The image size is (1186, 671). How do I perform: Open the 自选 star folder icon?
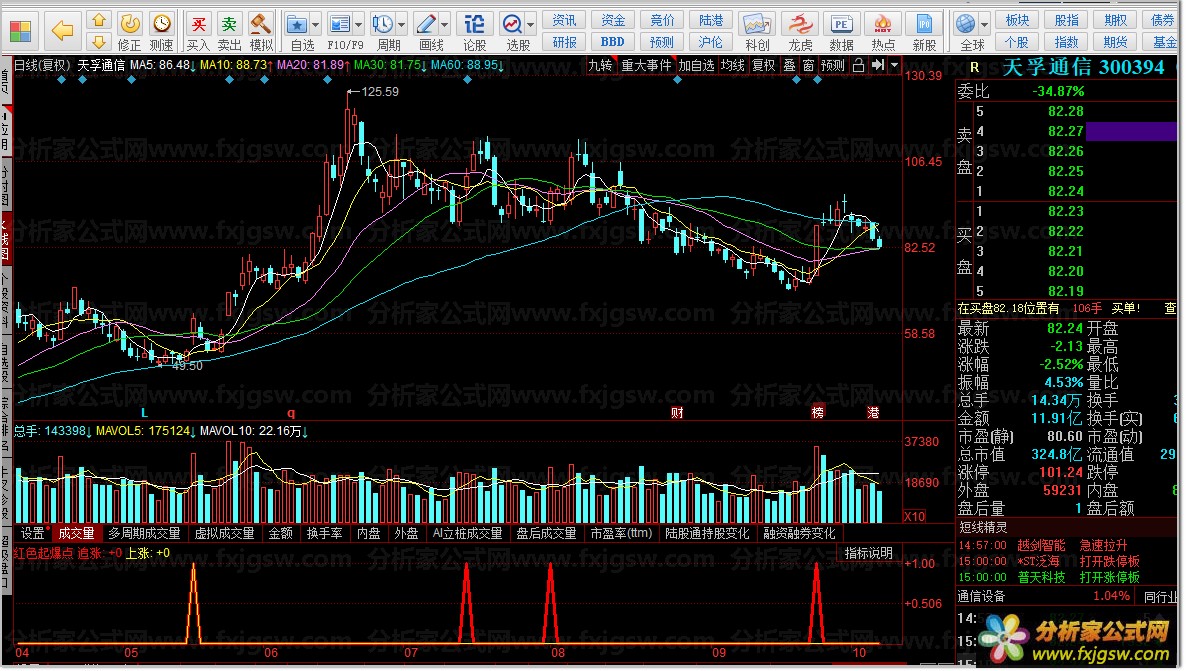(x=296, y=24)
